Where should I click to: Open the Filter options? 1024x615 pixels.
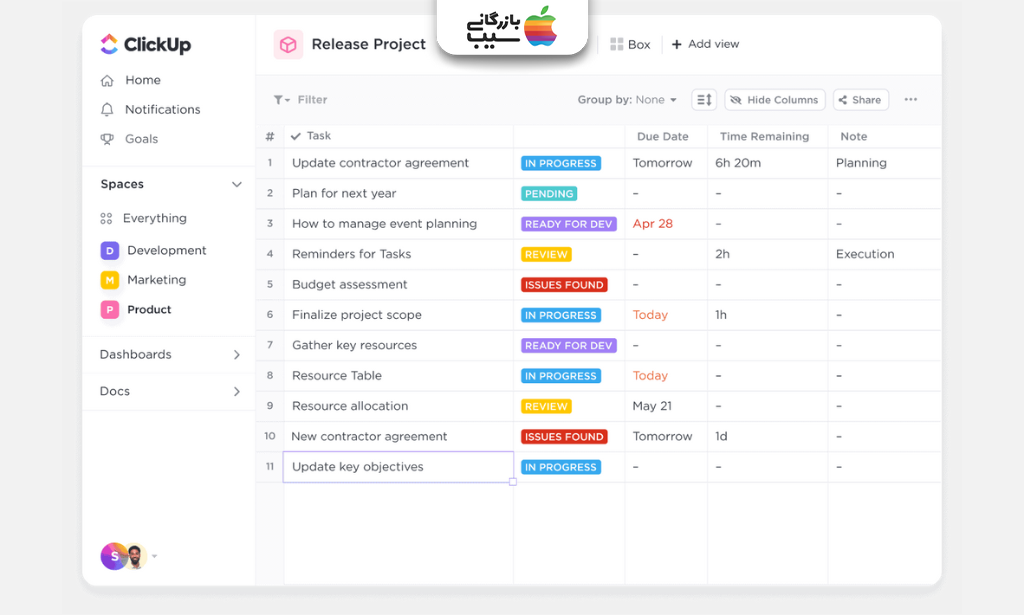301,100
